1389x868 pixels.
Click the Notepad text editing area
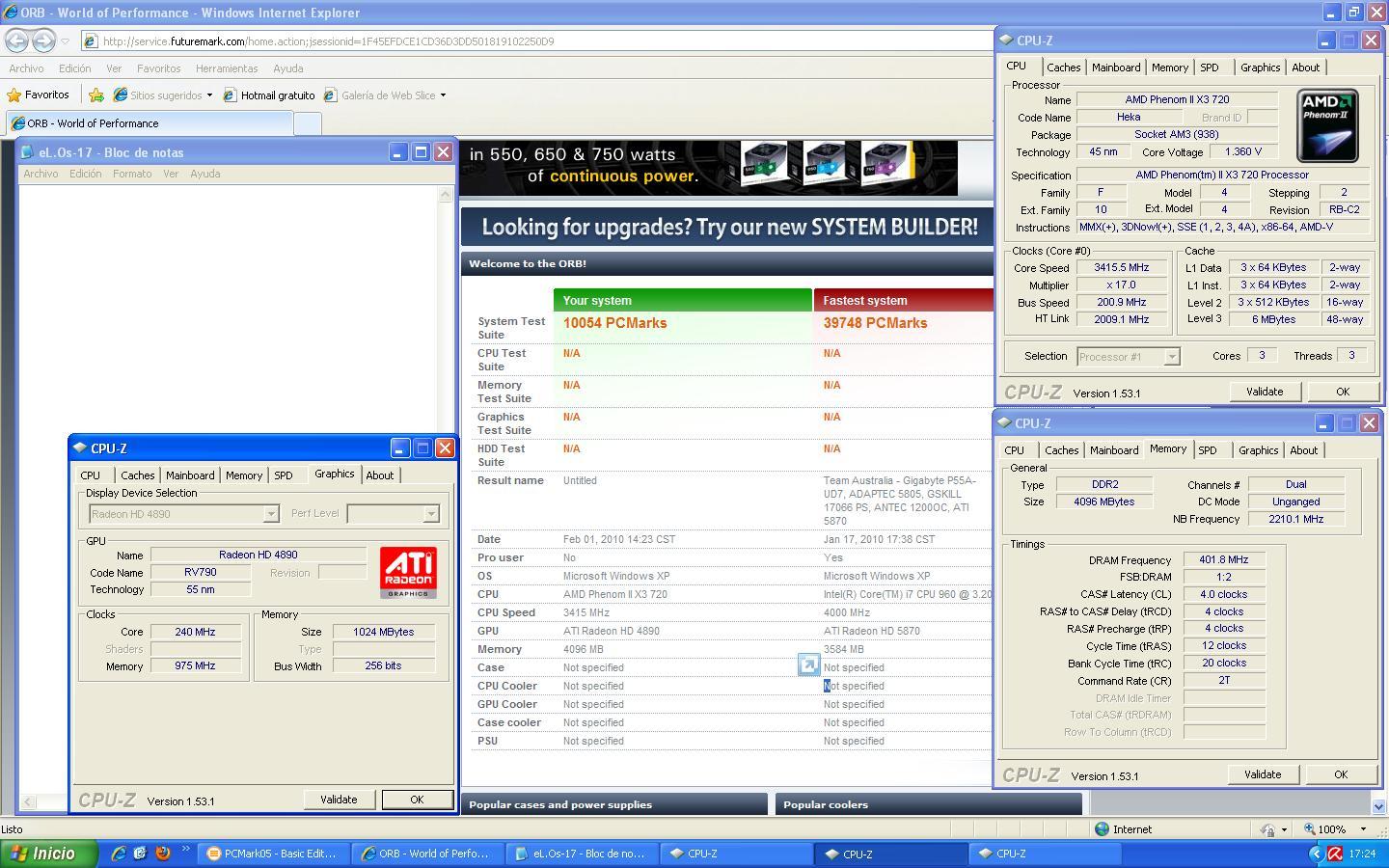229,309
